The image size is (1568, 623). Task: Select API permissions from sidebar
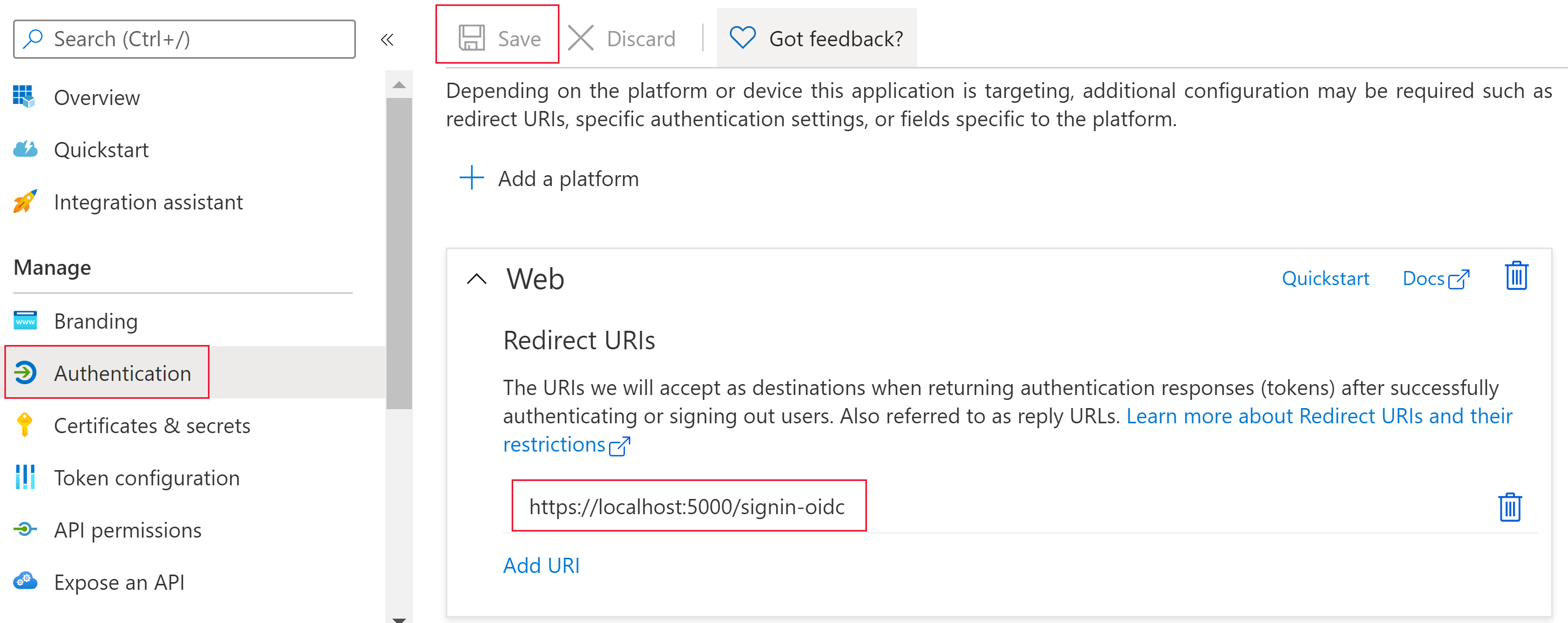click(x=121, y=529)
